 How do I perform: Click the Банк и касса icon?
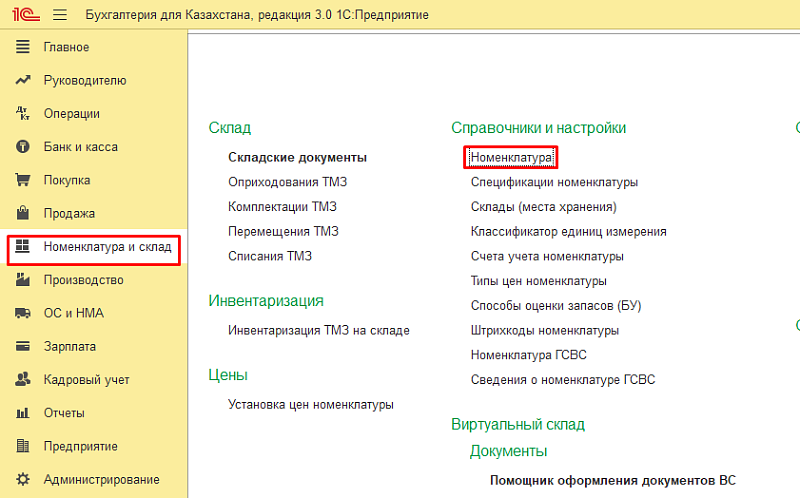tap(23, 147)
